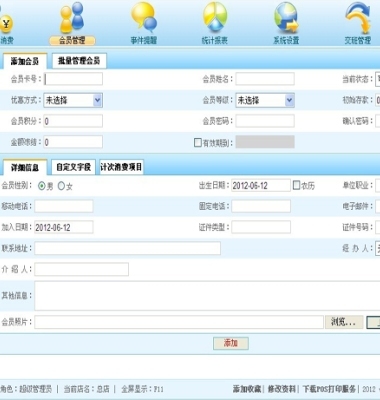Screen dimensions: 380x400
Task: Click the 事件提醒 menu label
Action: point(144,41)
